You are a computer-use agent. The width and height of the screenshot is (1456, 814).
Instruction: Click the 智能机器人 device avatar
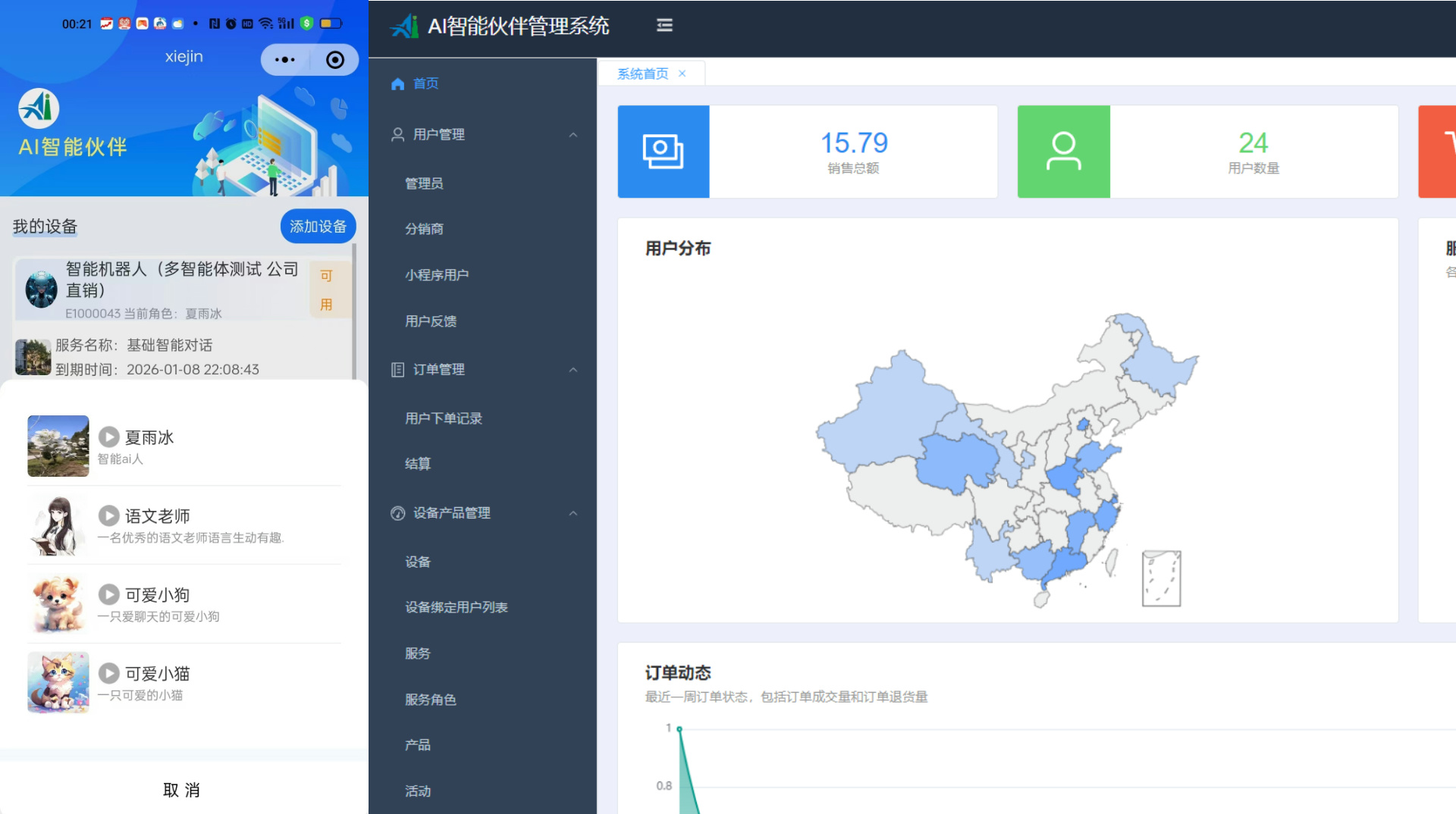pos(41,290)
